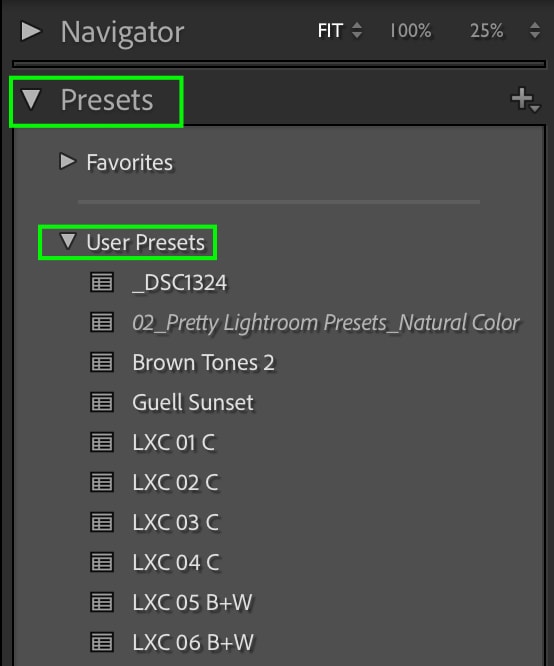This screenshot has height=666, width=554.
Task: Click the preset icon beside LXC 03 C
Action: pos(102,522)
